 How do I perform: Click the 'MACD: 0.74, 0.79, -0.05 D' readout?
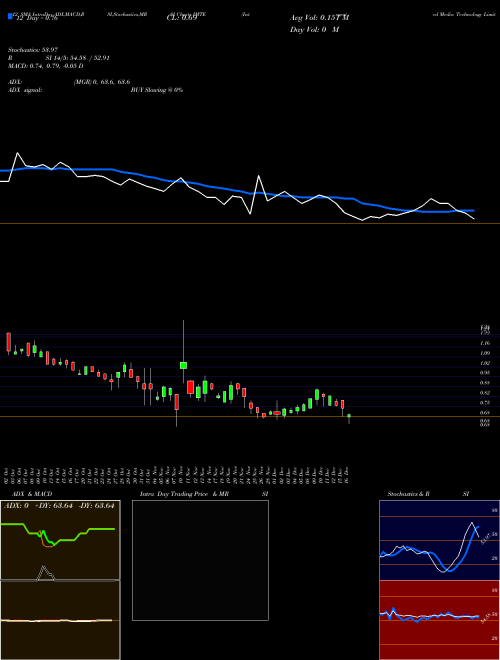45,66
